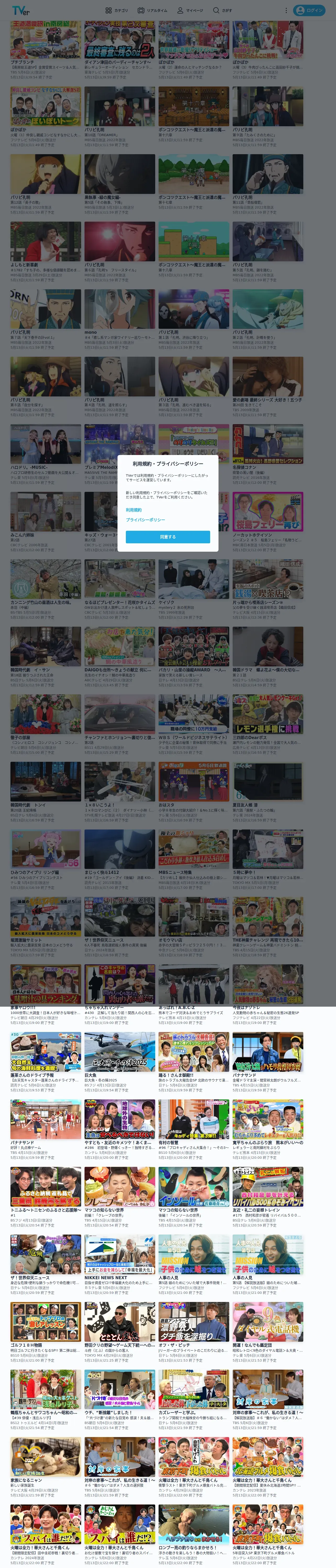Viewport: 336px width, 1568px height.
Task: Click the カズレーザーと学ぶ。 title text
Action: tap(177, 1413)
